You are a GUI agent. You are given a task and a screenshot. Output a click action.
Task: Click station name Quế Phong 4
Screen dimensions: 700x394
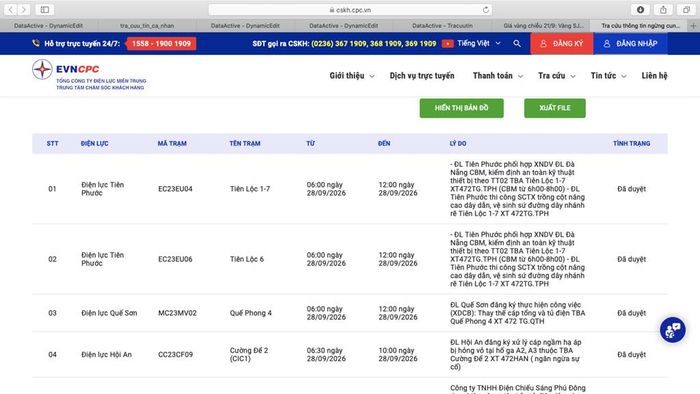250,313
